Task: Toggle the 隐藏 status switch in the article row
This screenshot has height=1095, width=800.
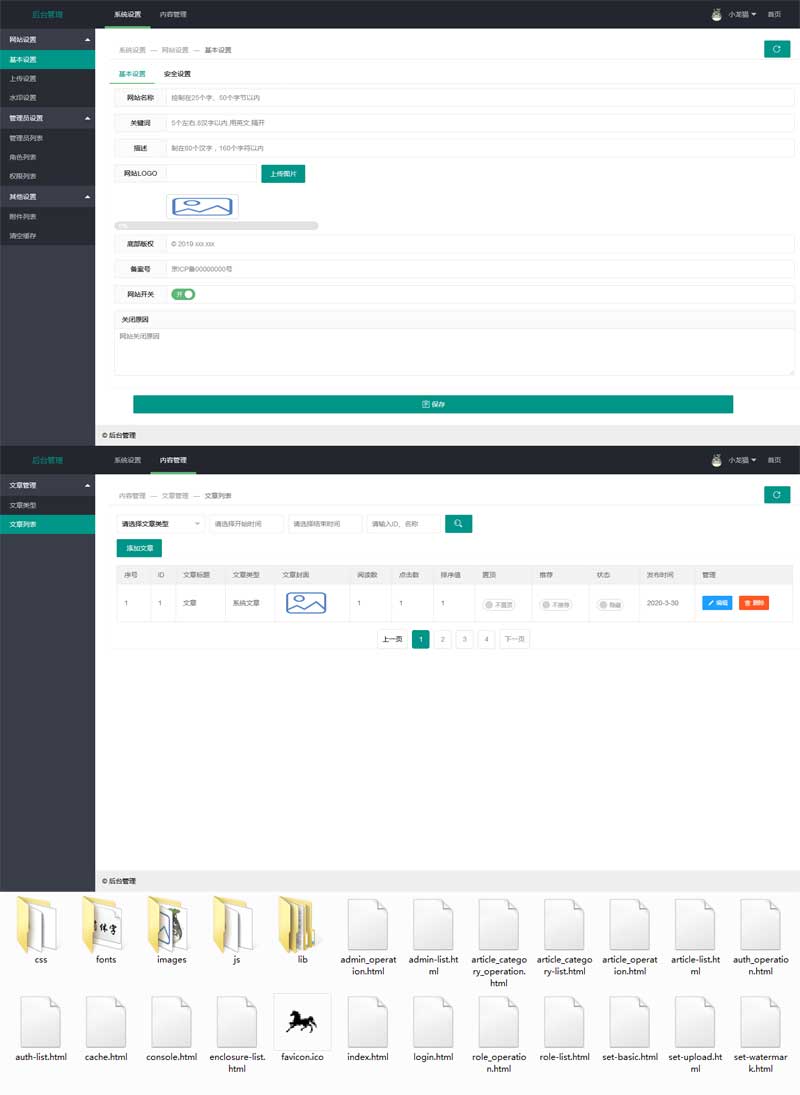Action: pyautogui.click(x=610, y=604)
